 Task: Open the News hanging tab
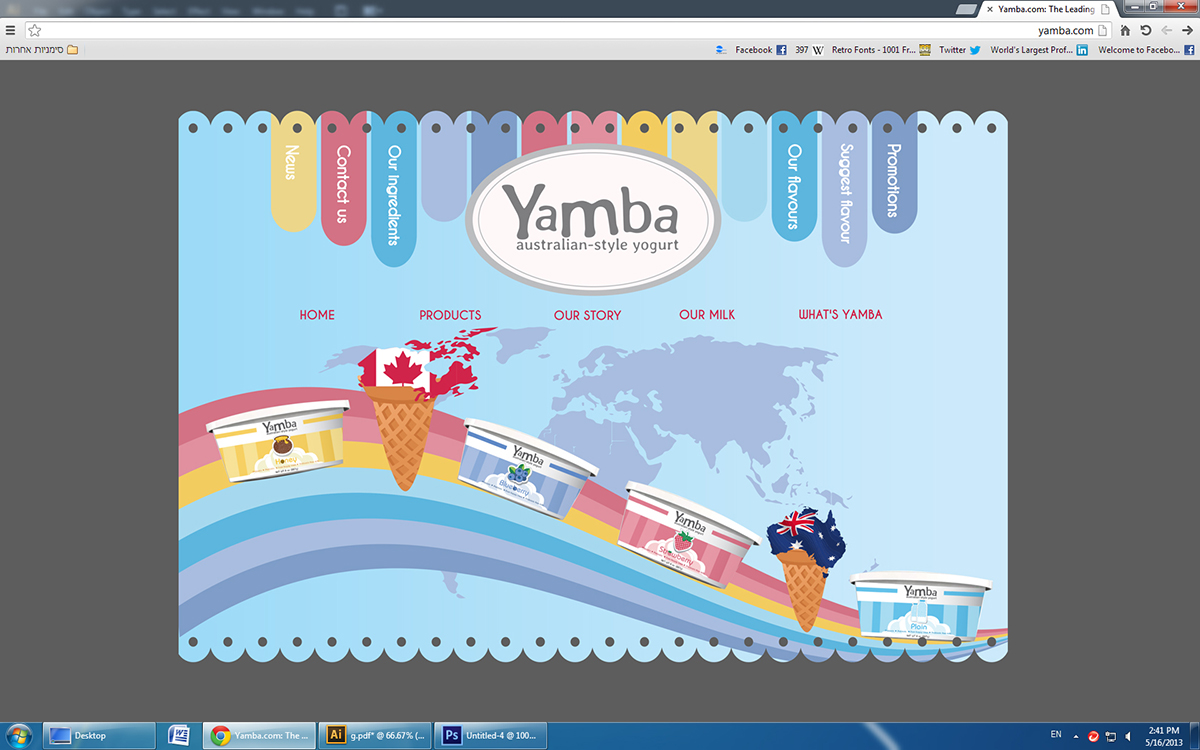tap(293, 171)
